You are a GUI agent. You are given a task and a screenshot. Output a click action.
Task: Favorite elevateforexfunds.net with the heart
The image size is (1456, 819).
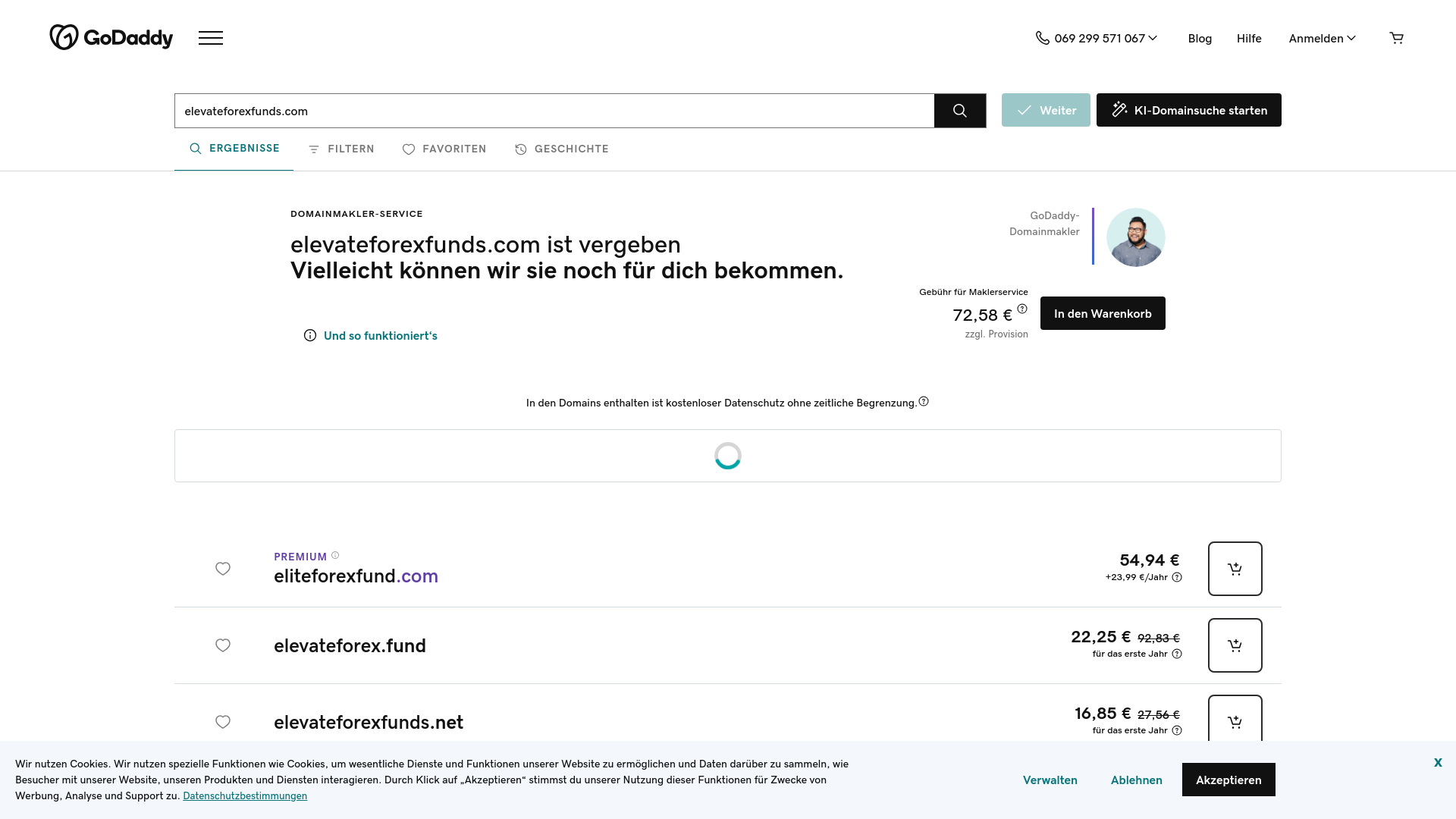[223, 722]
